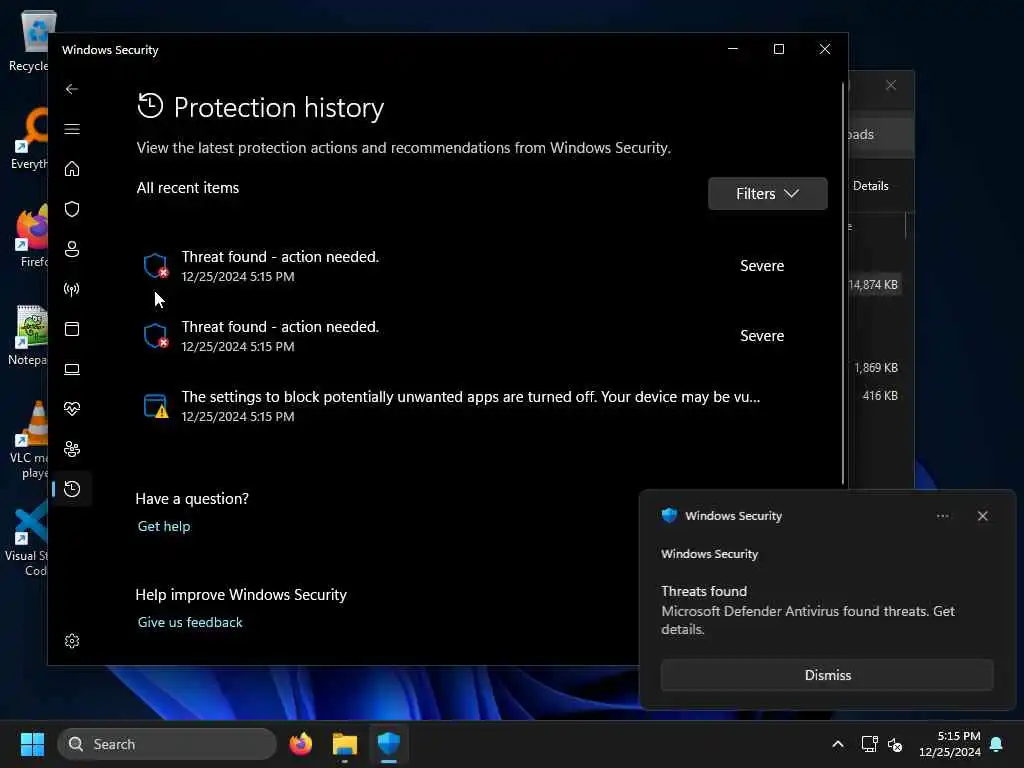This screenshot has width=1024, height=768.
Task: Open Firefox from the taskbar
Action: click(x=300, y=744)
